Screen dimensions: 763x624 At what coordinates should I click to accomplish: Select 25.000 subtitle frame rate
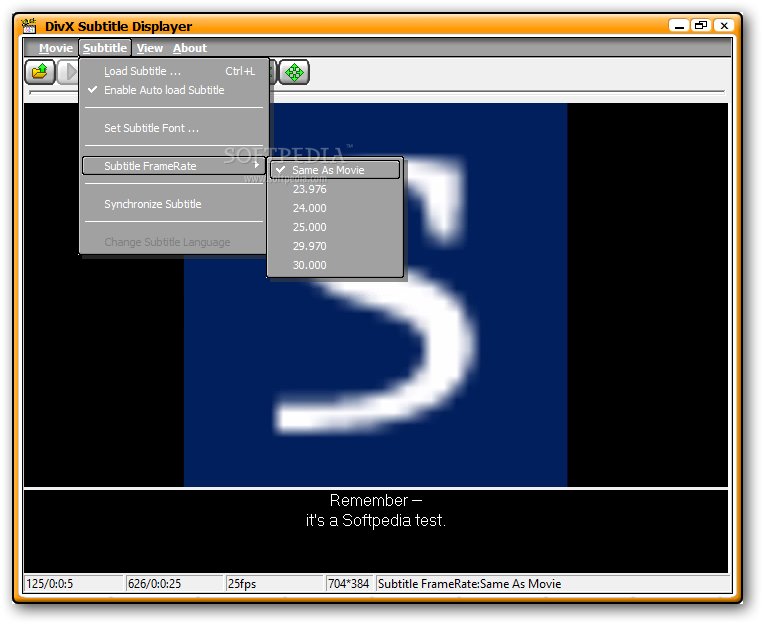(x=335, y=227)
